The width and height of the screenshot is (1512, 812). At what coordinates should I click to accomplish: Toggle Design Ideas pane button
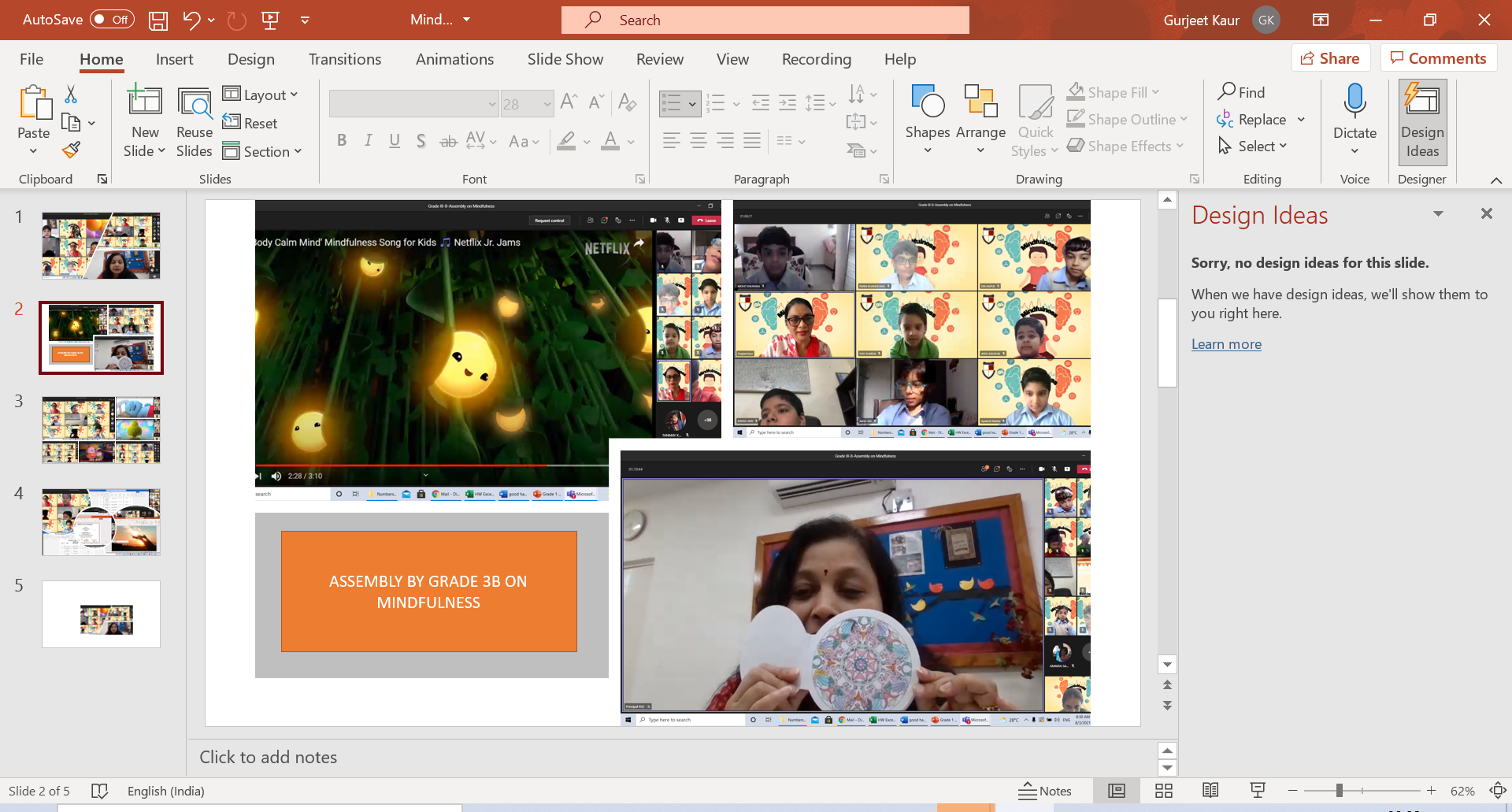point(1422,122)
